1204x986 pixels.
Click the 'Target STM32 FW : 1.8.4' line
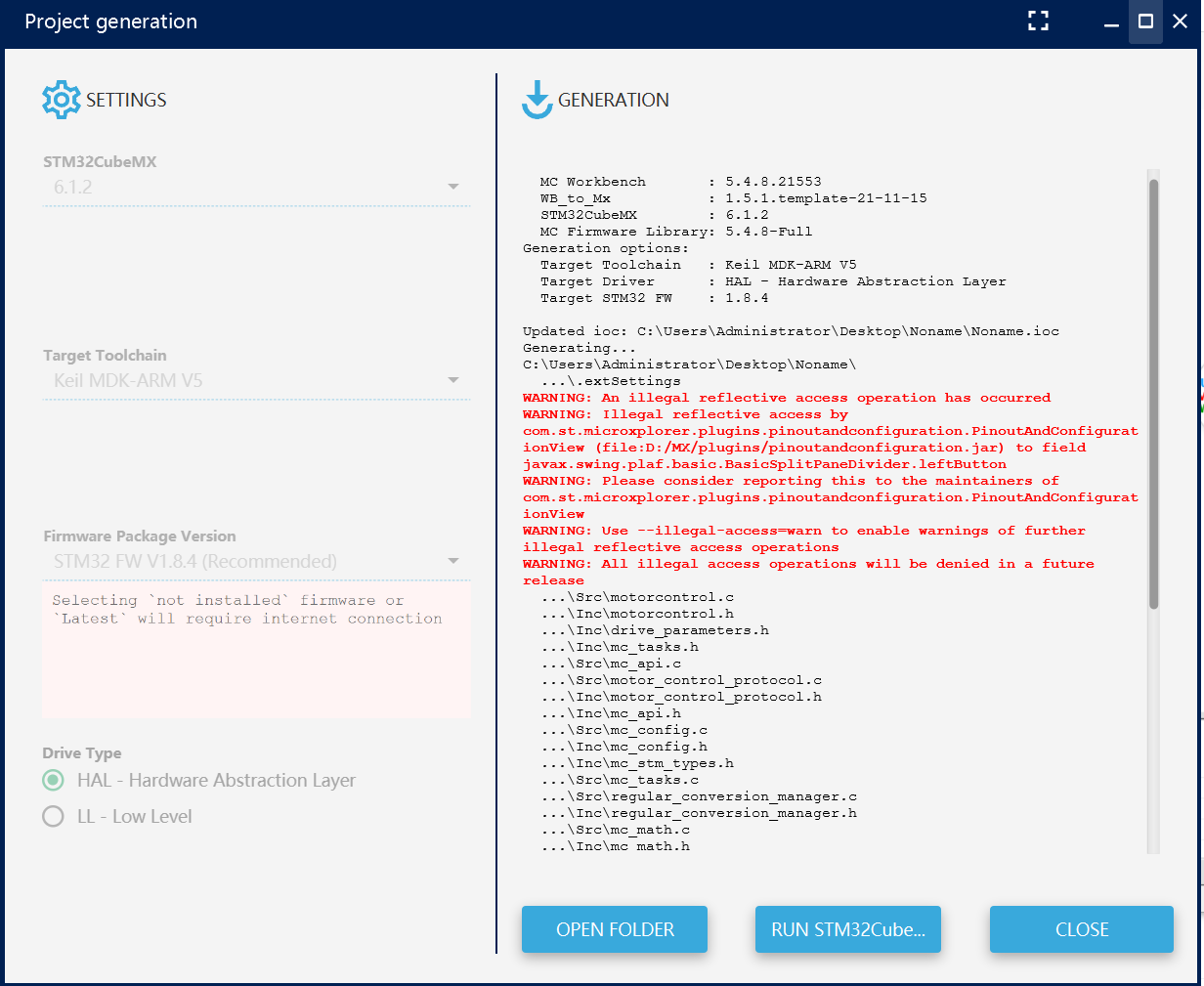coord(655,298)
